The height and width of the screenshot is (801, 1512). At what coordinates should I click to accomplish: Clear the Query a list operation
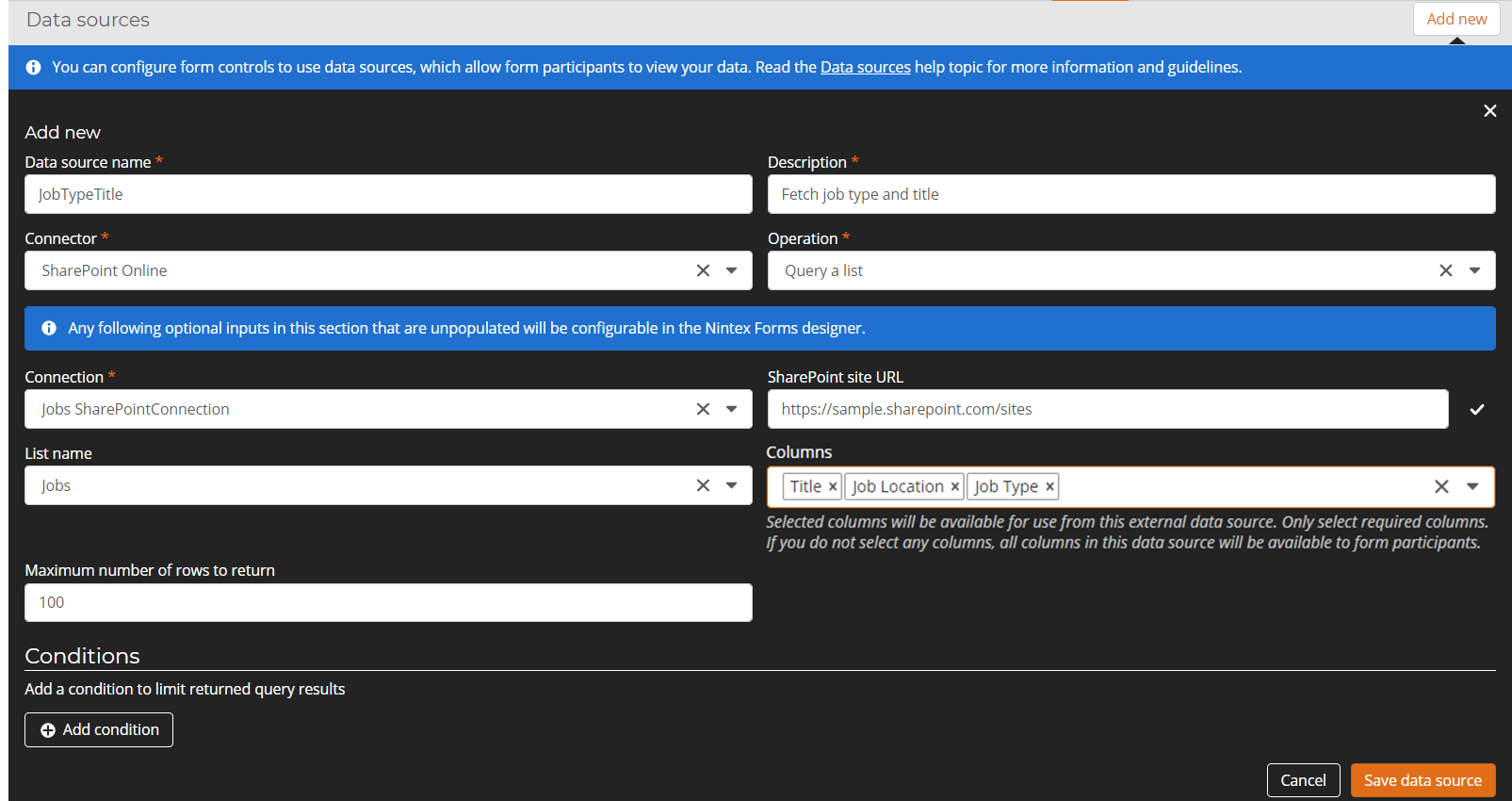[1445, 270]
